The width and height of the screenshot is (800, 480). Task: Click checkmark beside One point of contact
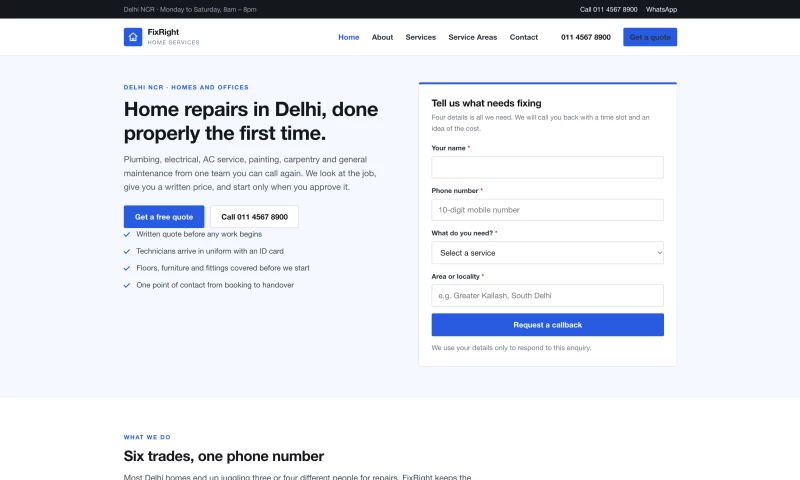tap(127, 286)
